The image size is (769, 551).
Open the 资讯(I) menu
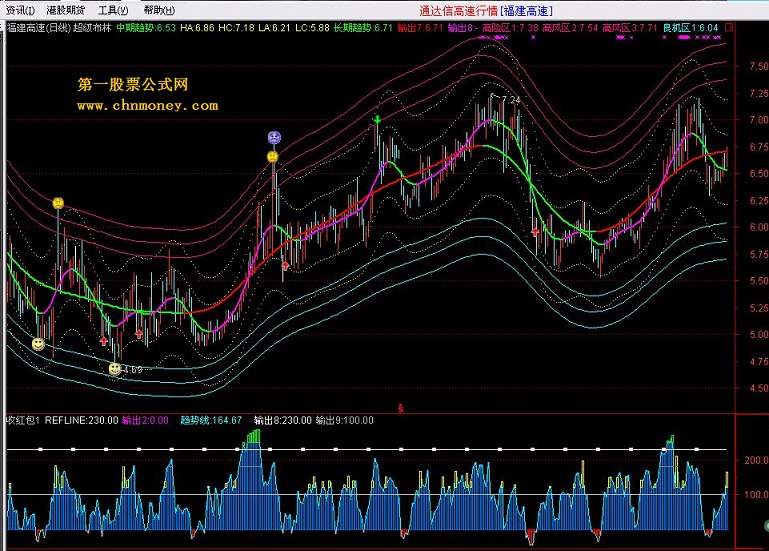(x=20, y=10)
